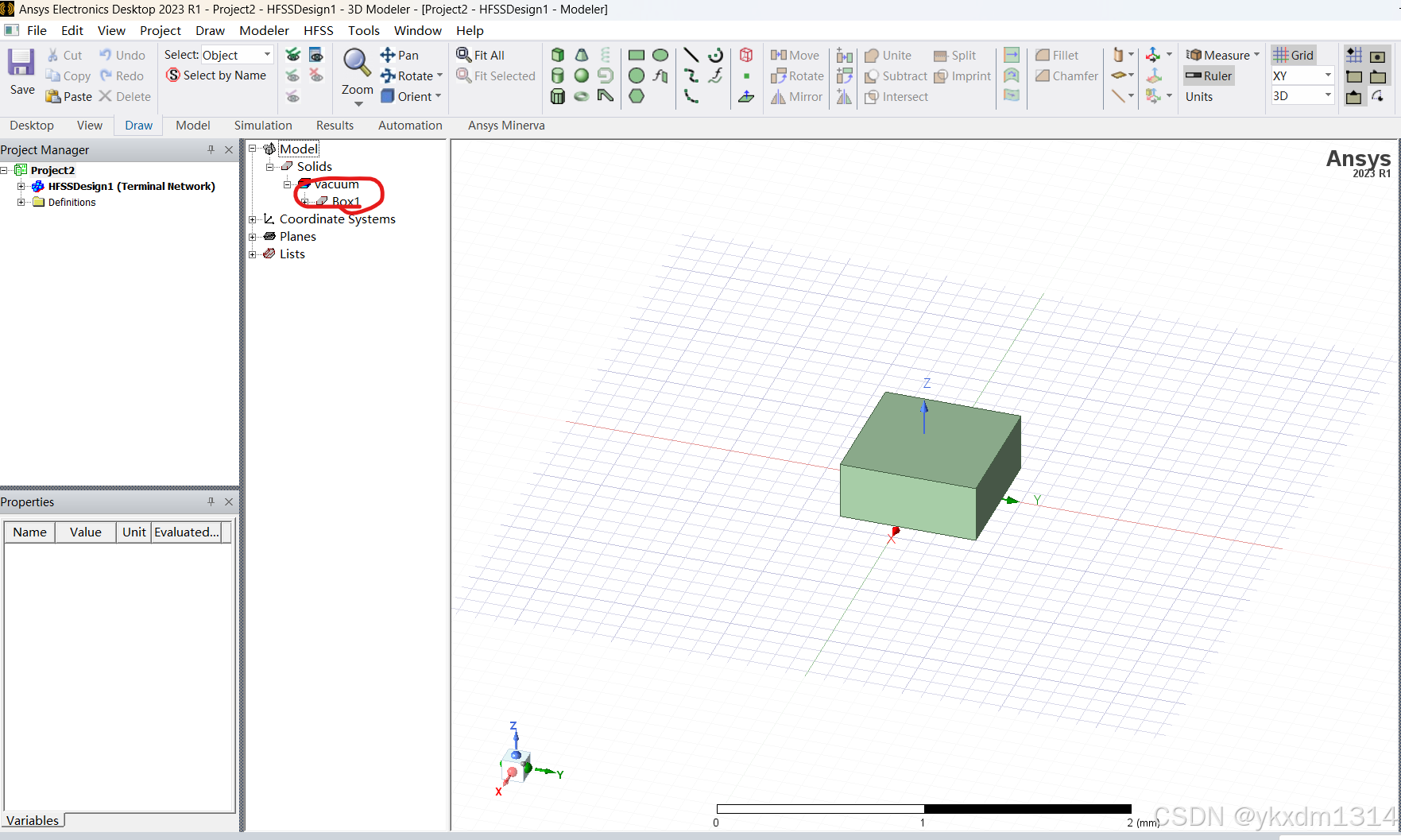Collapse the Solids tree node
Image resolution: width=1401 pixels, height=840 pixels.
point(269,167)
